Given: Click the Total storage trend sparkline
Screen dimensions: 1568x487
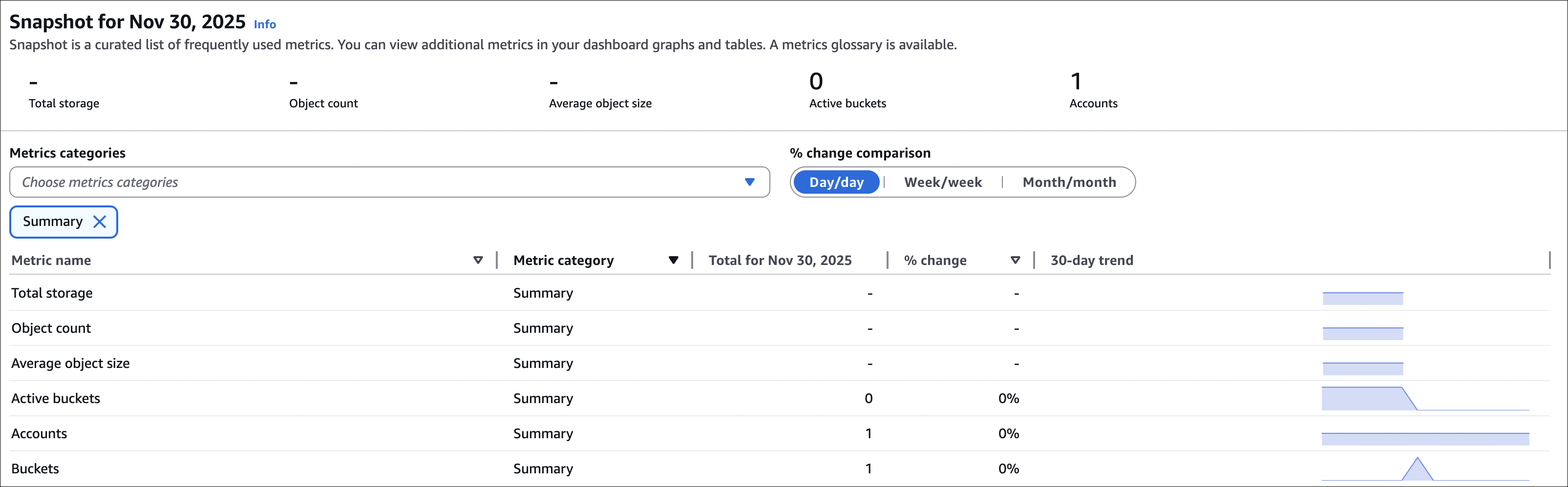Looking at the screenshot, I should (x=1362, y=298).
